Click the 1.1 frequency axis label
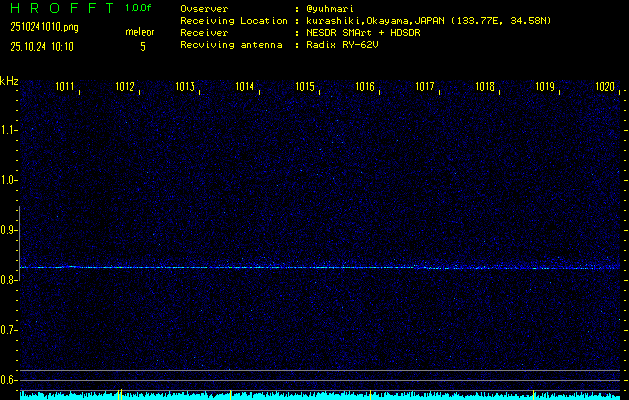 click(9, 130)
